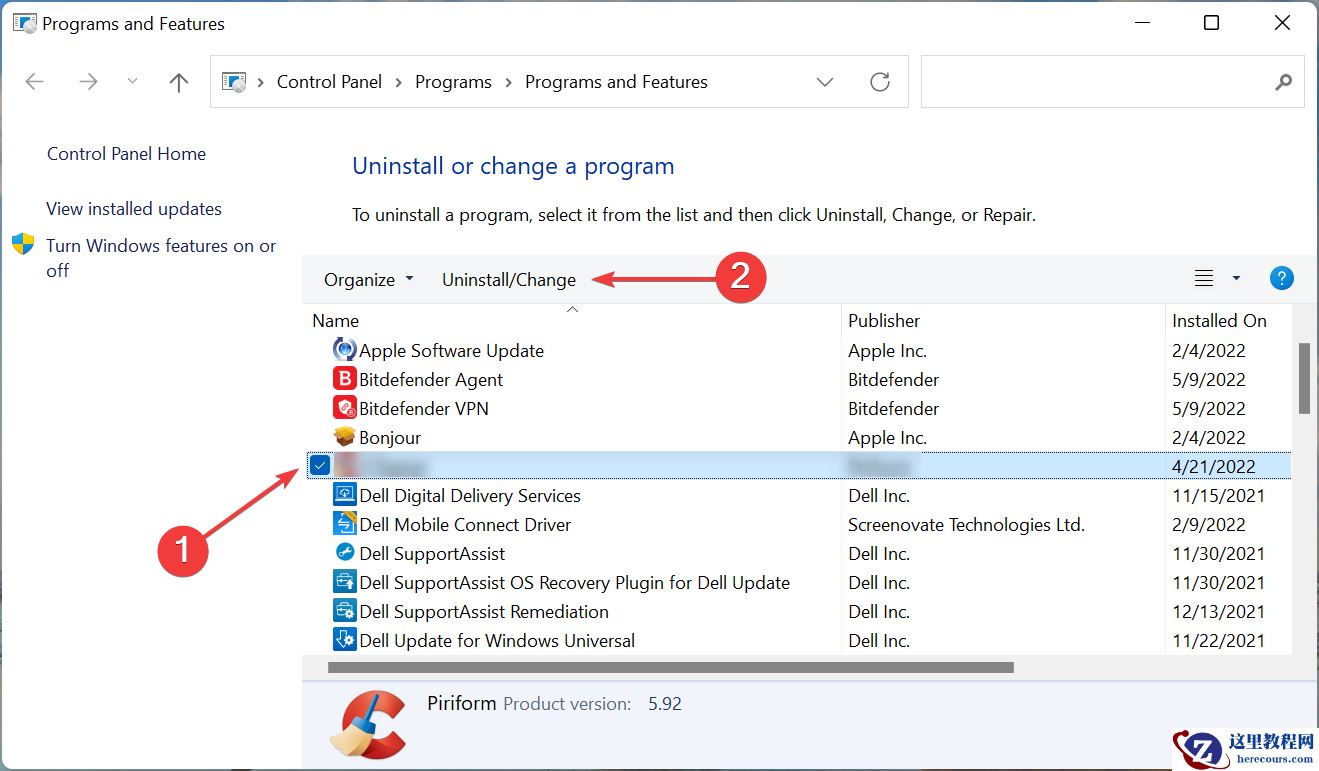Viewport: 1319px width, 771px height.
Task: Click the horizontal scrollbar under the list
Action: (670, 667)
